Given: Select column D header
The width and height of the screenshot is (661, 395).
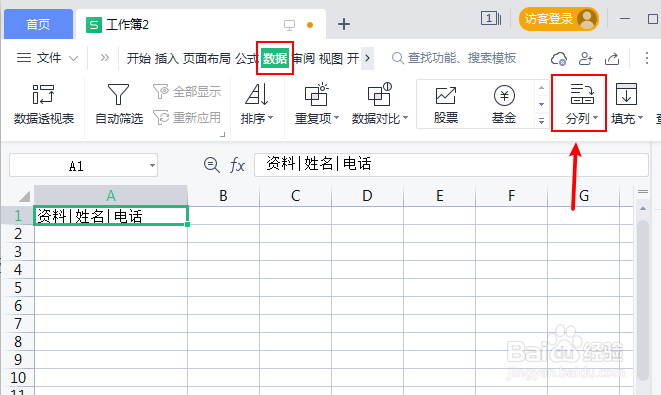Looking at the screenshot, I should click(x=367, y=196).
